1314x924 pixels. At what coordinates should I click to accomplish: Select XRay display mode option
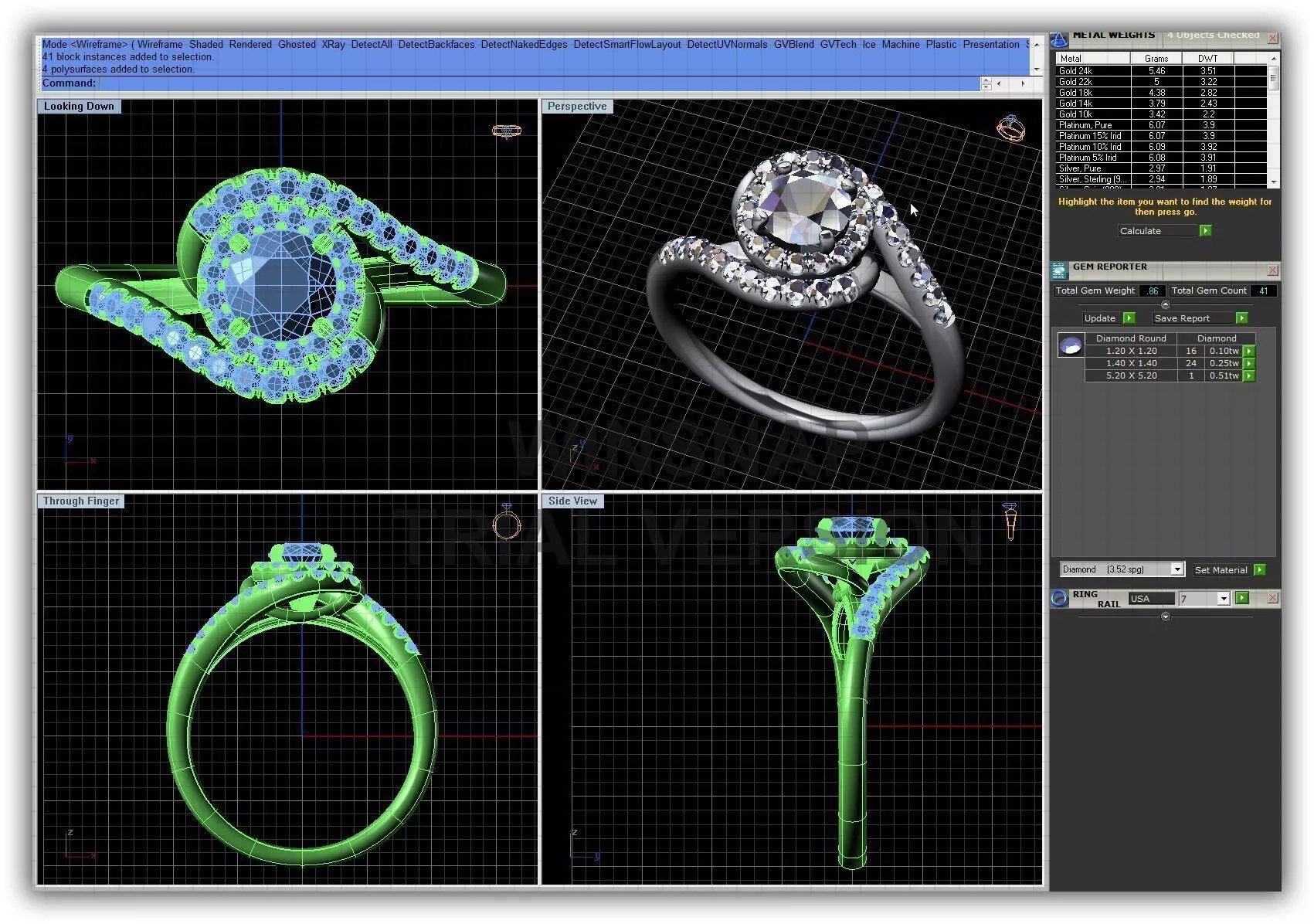(333, 45)
